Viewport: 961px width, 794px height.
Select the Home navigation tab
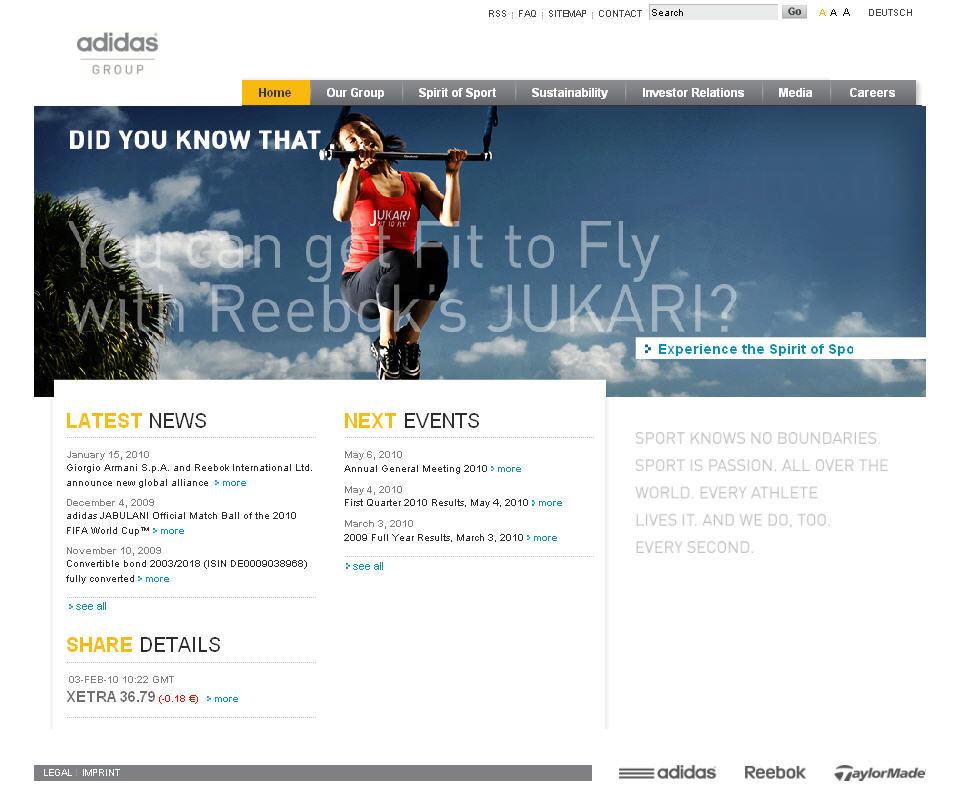click(x=275, y=93)
